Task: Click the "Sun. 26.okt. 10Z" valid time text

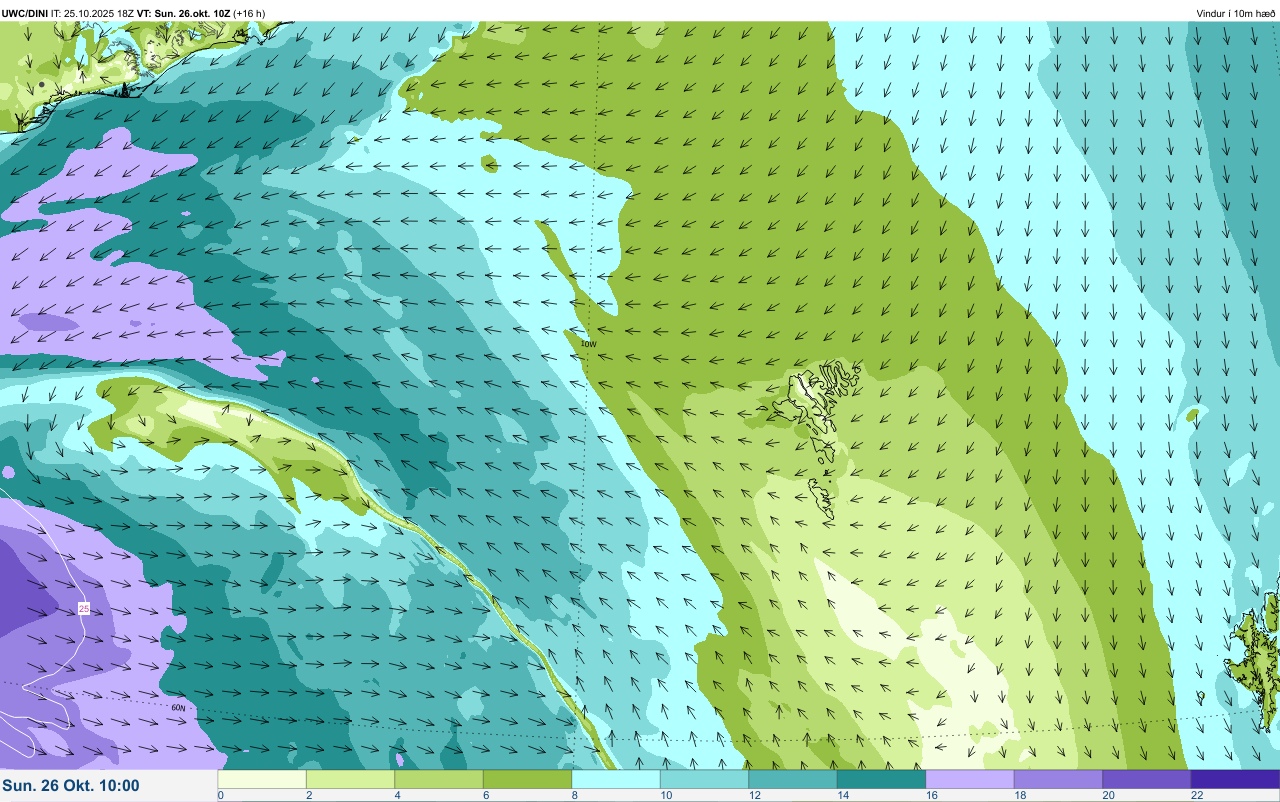Action: pyautogui.click(x=191, y=13)
